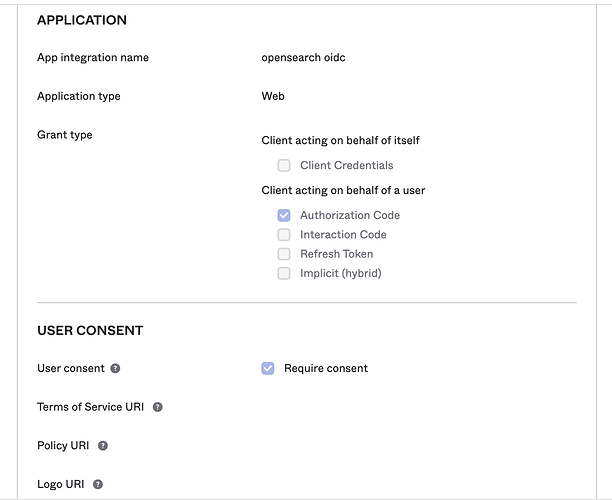Click help icon beside Terms of Service URI
This screenshot has width=612, height=500.
coord(158,407)
